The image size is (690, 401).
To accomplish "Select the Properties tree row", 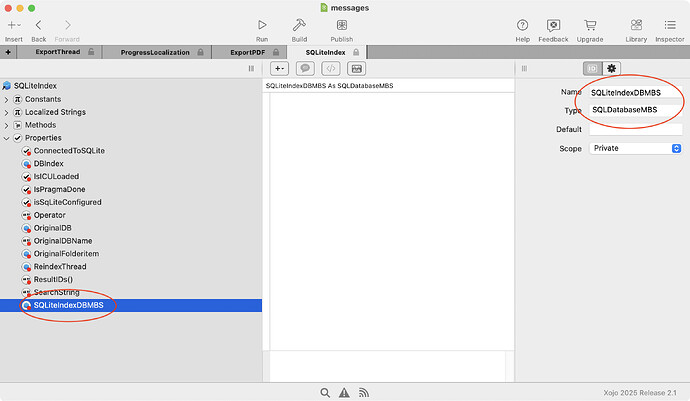I will pos(131,138).
